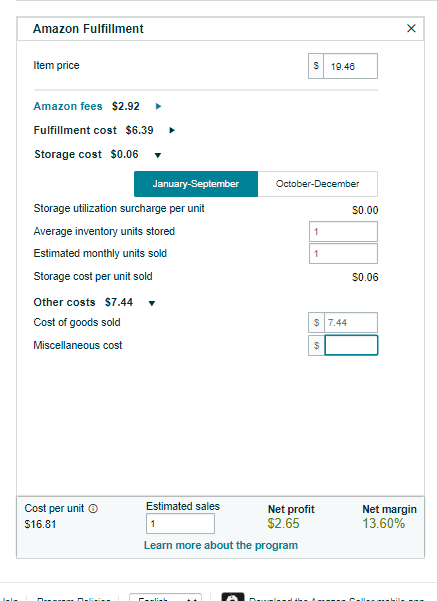Click the Amazon Seller mobile app icon
Viewport: 437px width, 601px height.
(233, 597)
